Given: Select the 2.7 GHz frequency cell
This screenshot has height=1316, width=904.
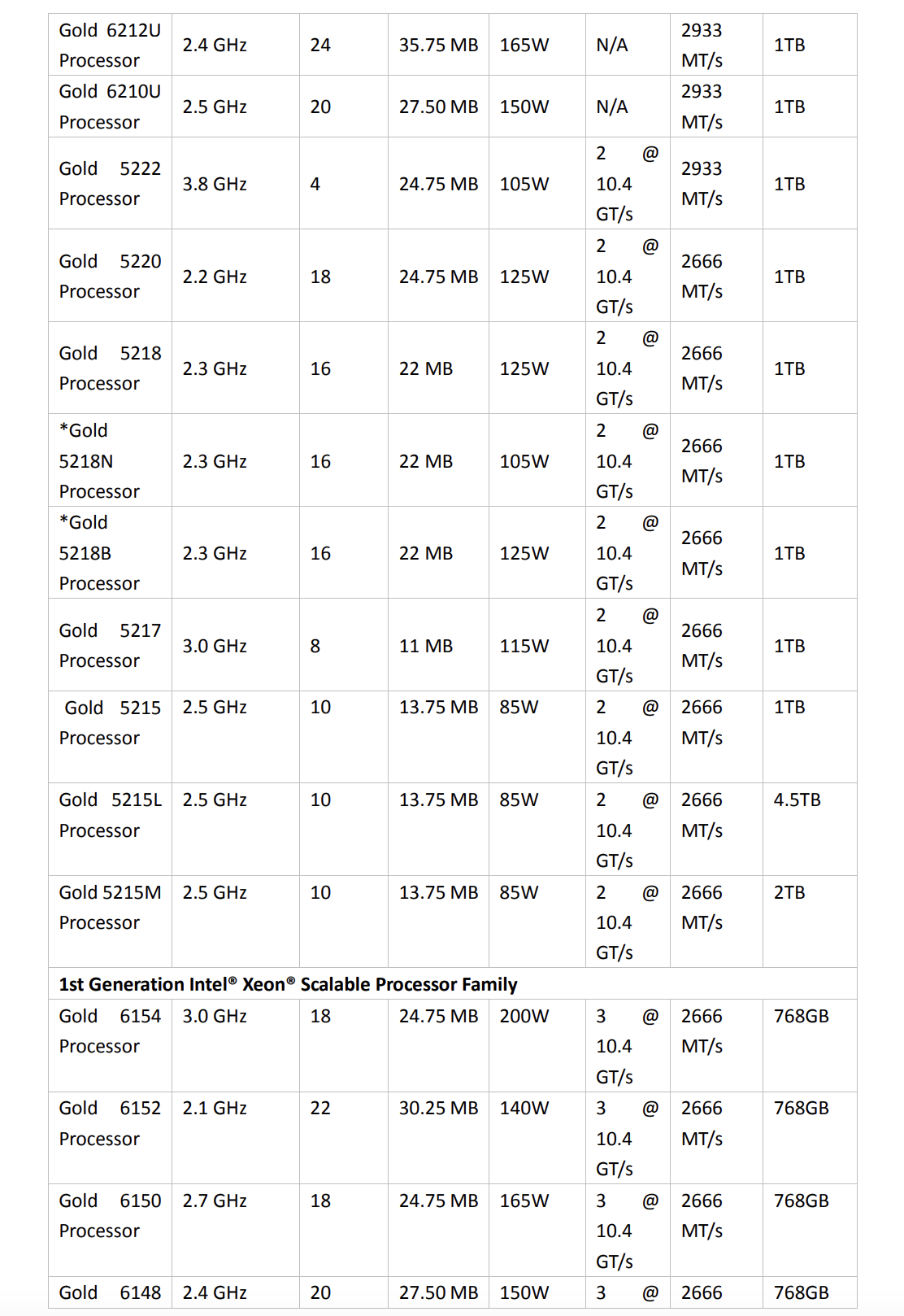Looking at the screenshot, I should point(215,1201).
